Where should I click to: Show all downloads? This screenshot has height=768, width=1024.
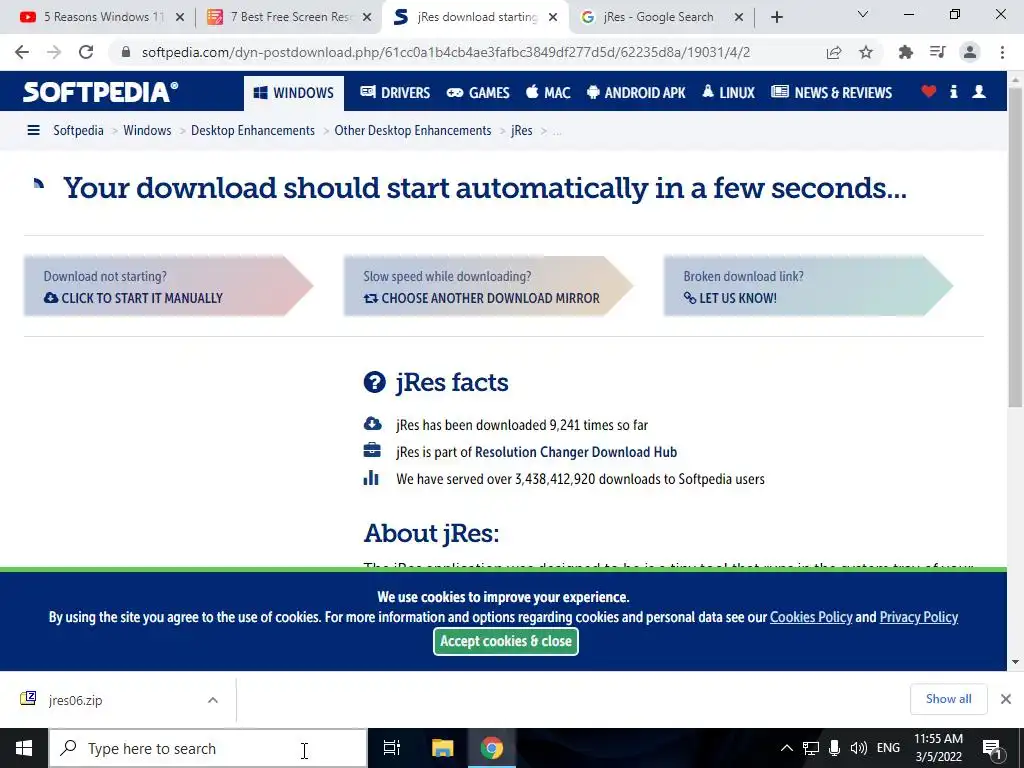click(948, 699)
